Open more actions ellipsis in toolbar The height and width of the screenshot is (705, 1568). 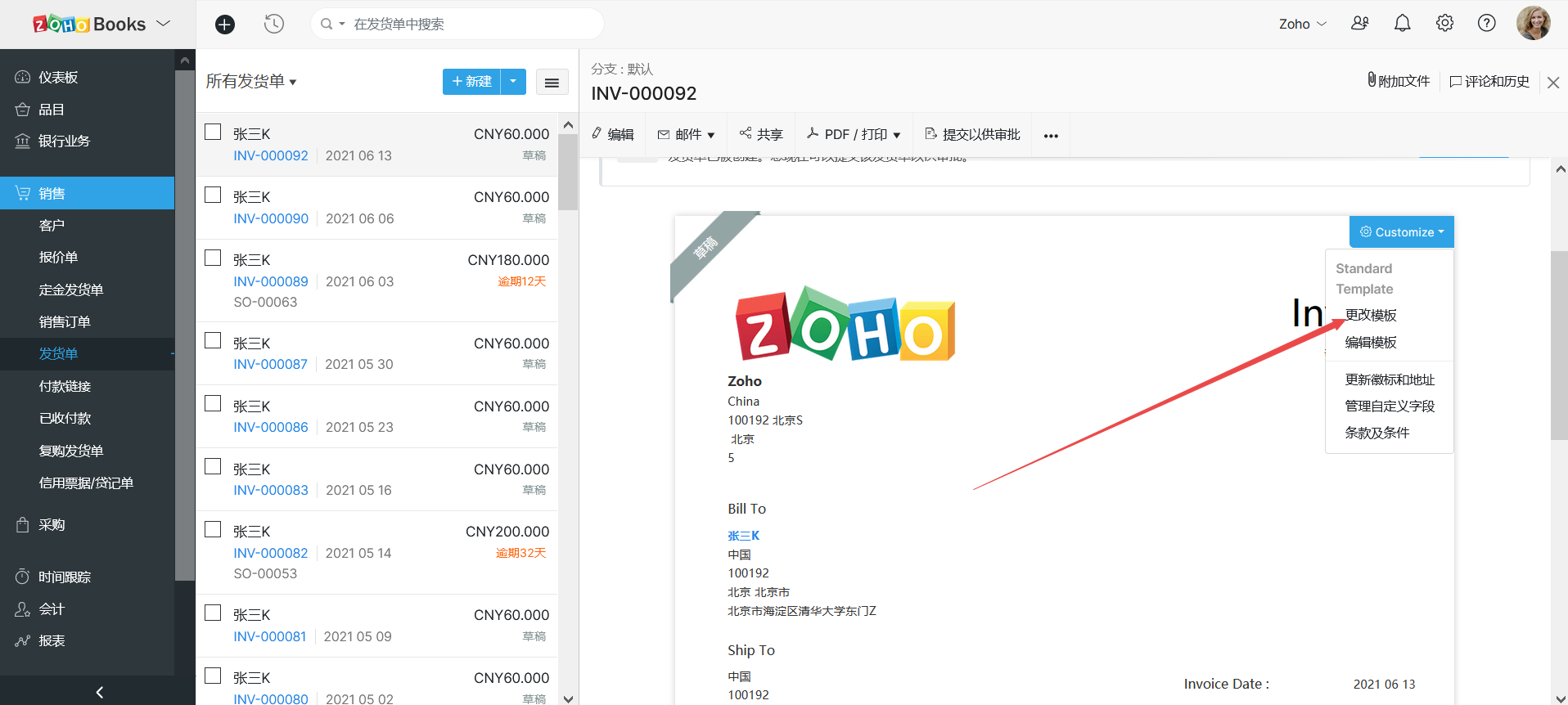[x=1051, y=136]
